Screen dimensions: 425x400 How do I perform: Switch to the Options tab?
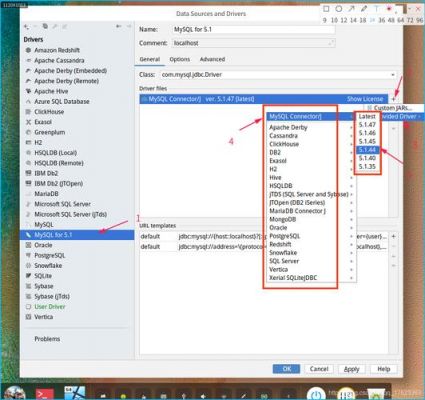coord(180,59)
